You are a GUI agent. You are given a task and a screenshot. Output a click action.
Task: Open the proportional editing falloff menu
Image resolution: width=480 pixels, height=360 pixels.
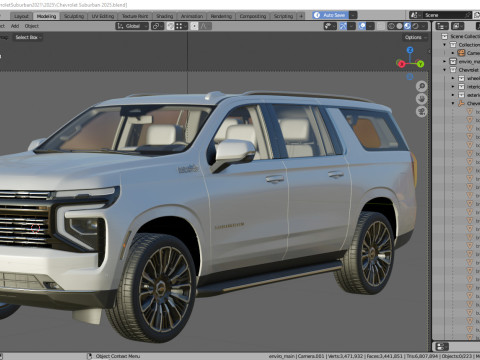click(205, 26)
